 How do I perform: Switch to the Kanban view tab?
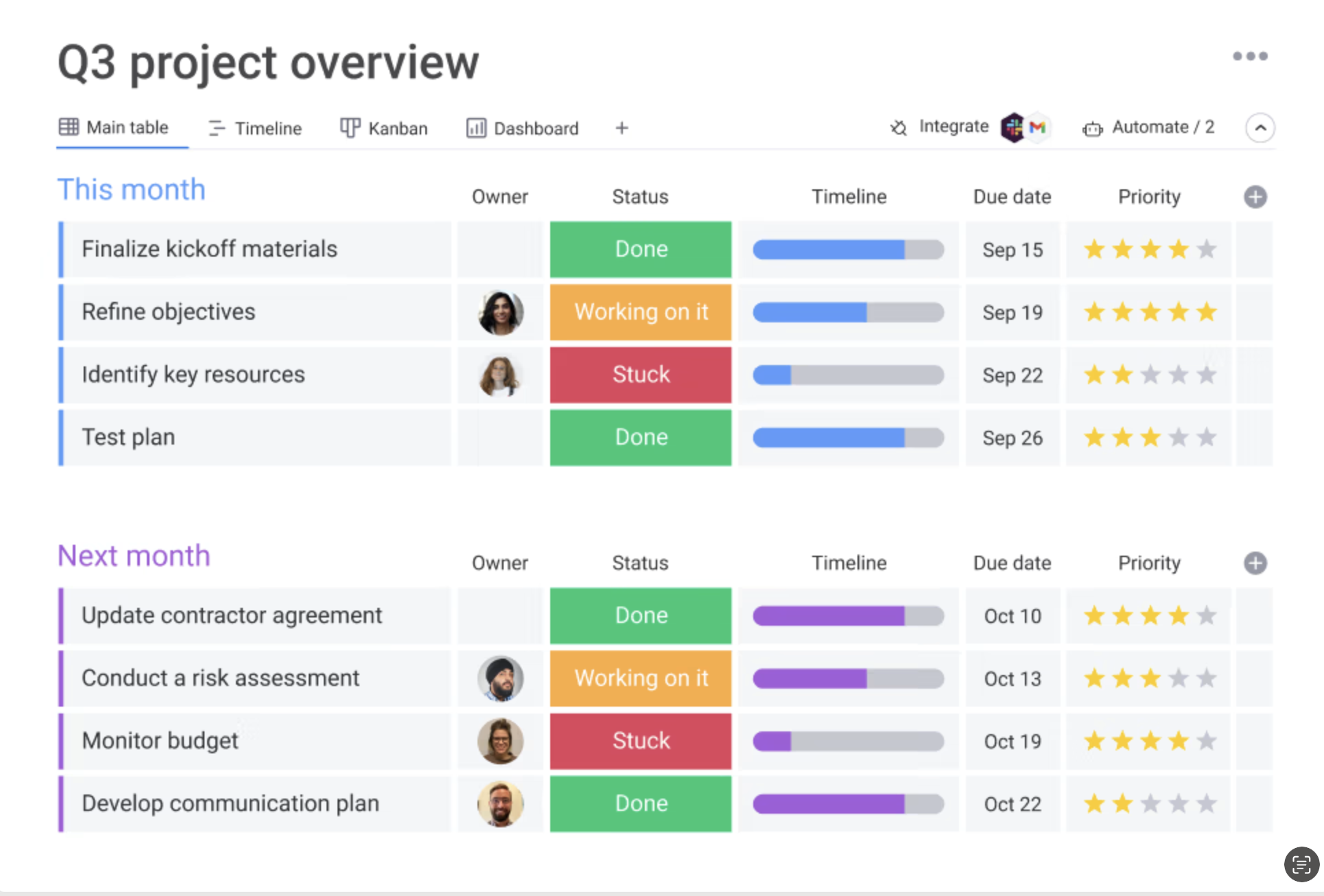click(x=384, y=128)
